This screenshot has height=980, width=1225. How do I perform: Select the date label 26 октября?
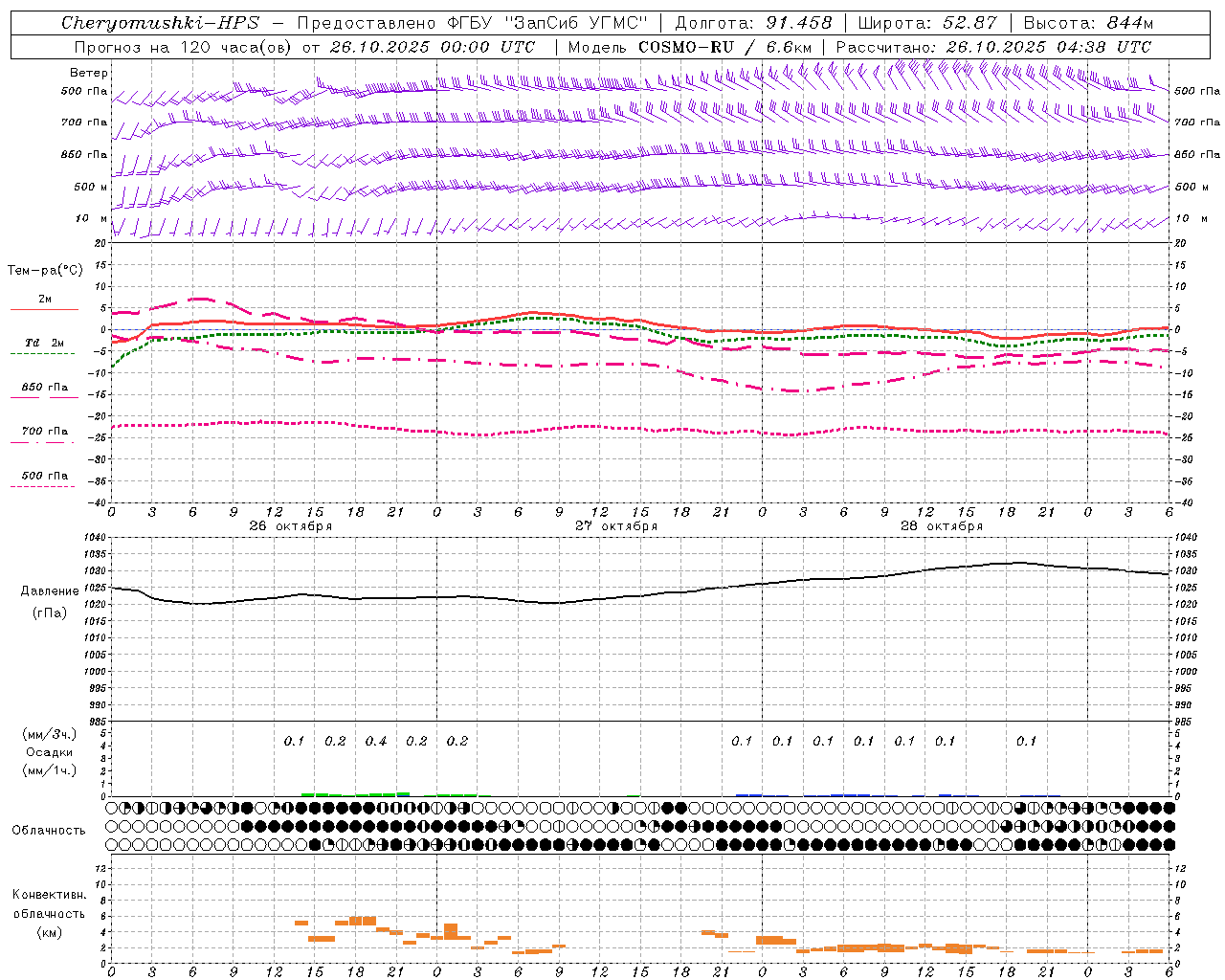coord(290,526)
